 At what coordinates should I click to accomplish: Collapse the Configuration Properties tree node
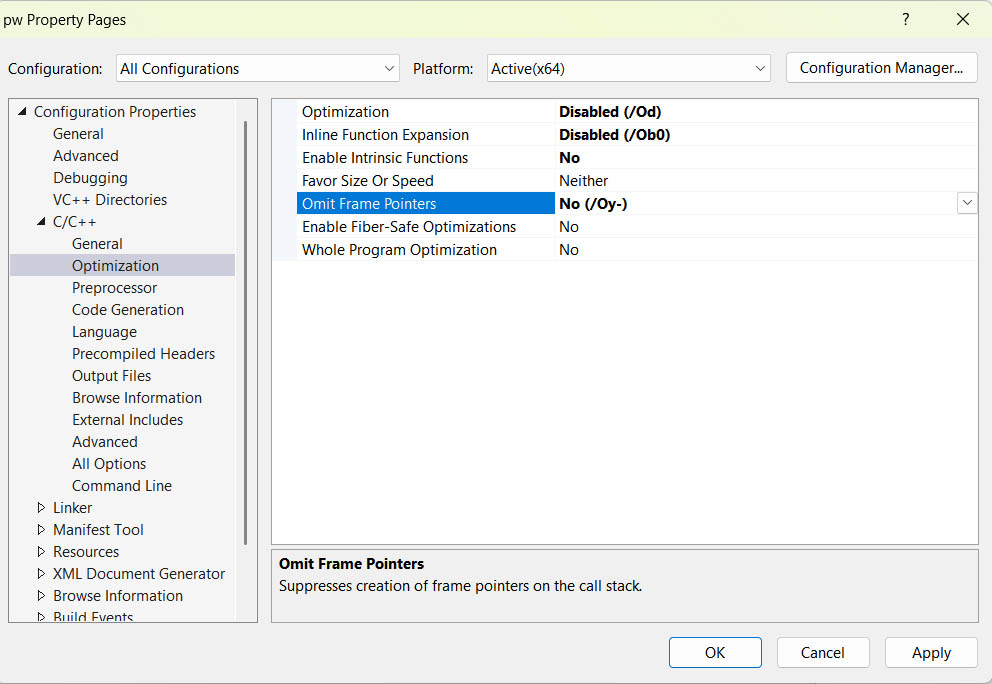tap(22, 112)
